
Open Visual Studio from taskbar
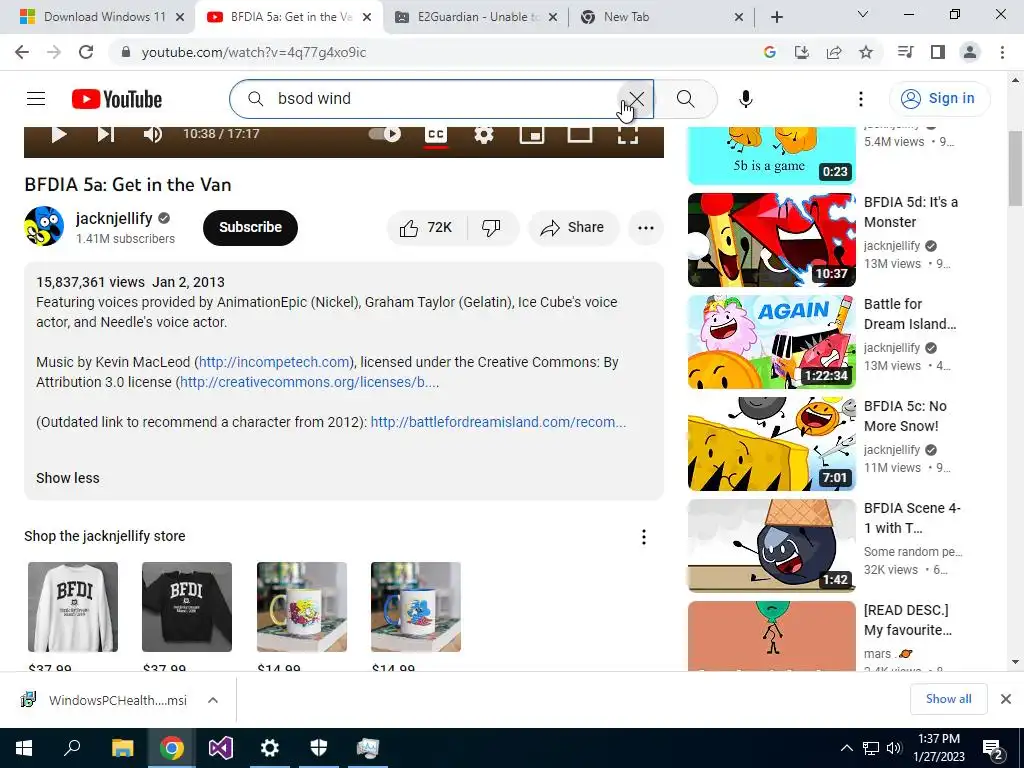(x=221, y=748)
